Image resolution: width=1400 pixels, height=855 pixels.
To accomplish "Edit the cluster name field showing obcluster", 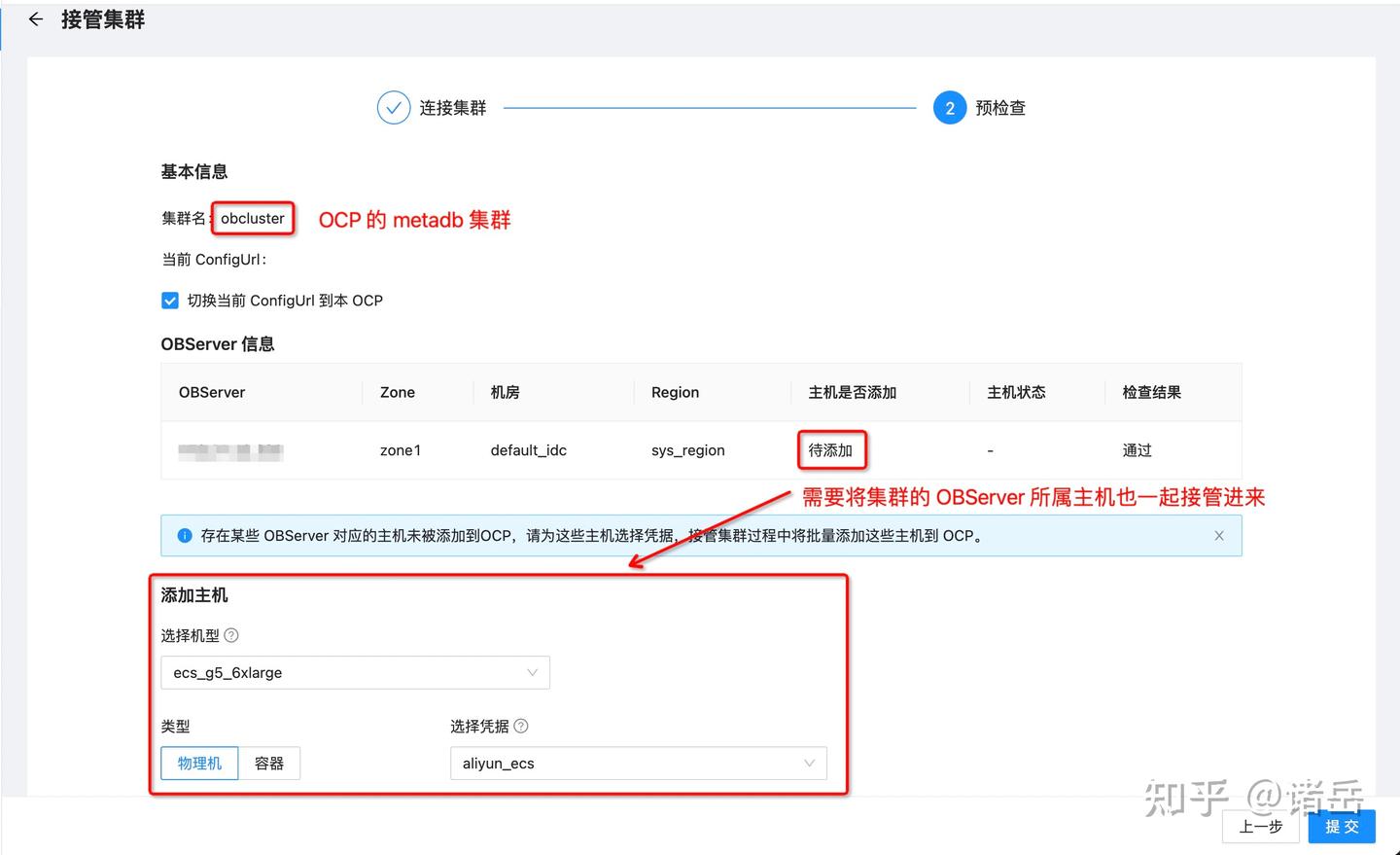I will click(253, 218).
